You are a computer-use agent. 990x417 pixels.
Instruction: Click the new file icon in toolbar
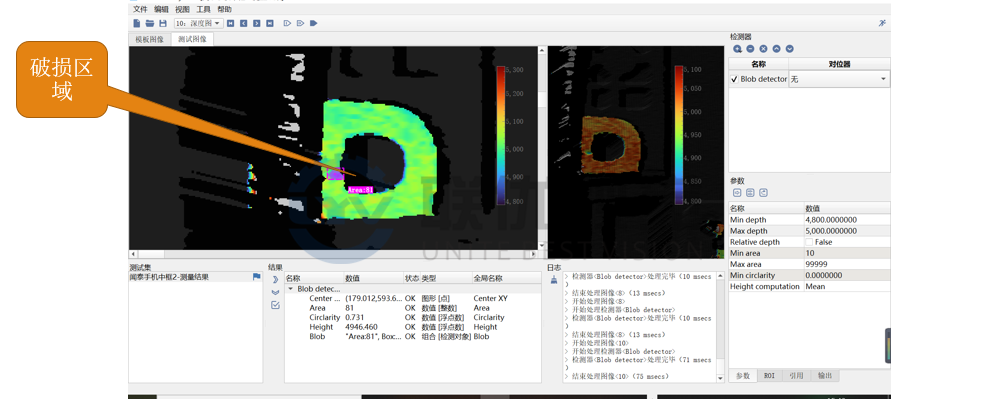(137, 23)
